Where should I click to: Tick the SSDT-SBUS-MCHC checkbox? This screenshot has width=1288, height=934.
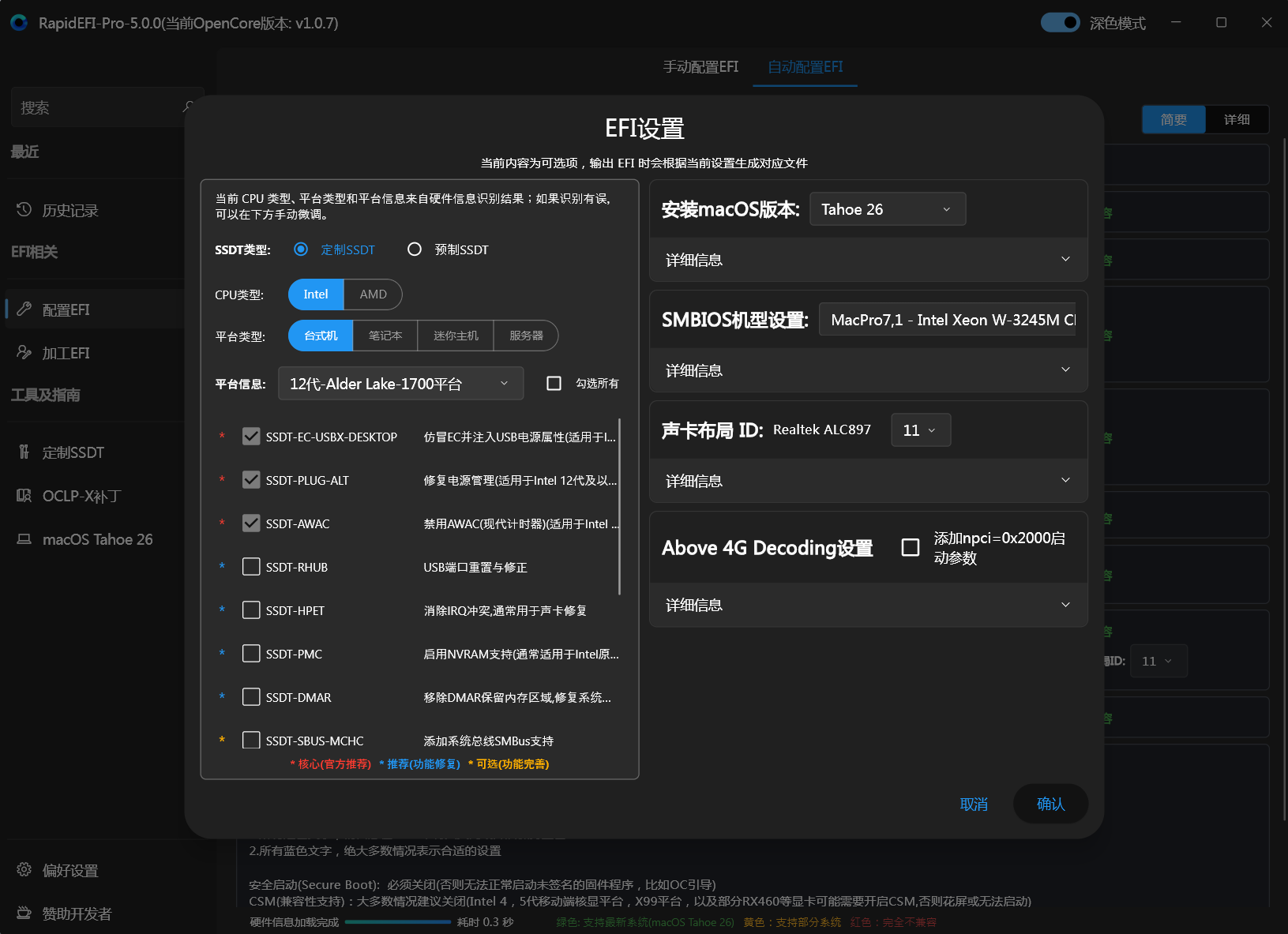pyautogui.click(x=251, y=741)
